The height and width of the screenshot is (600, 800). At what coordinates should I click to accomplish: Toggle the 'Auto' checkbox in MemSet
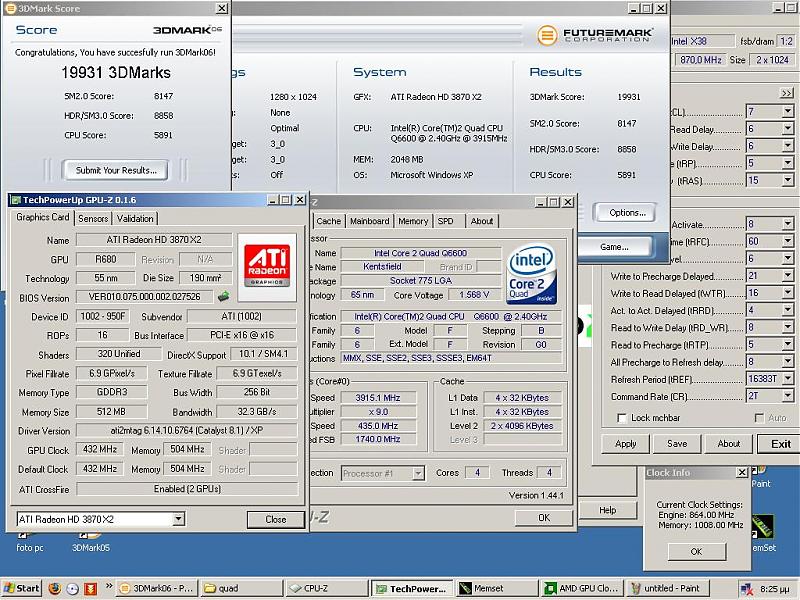[x=759, y=418]
